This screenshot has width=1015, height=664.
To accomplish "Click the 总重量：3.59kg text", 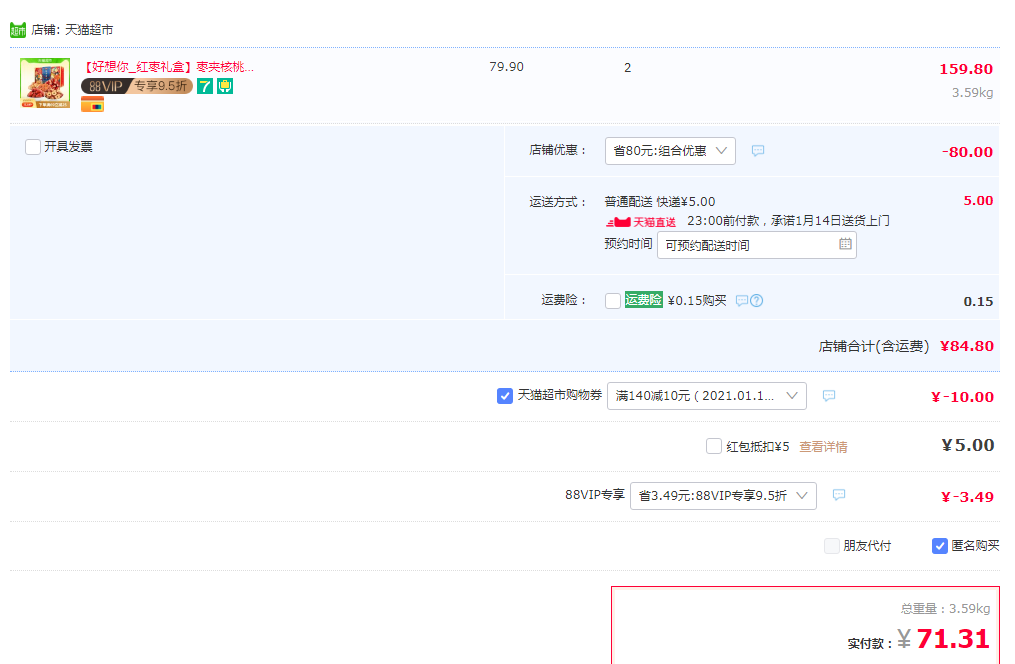I will click(945, 608).
